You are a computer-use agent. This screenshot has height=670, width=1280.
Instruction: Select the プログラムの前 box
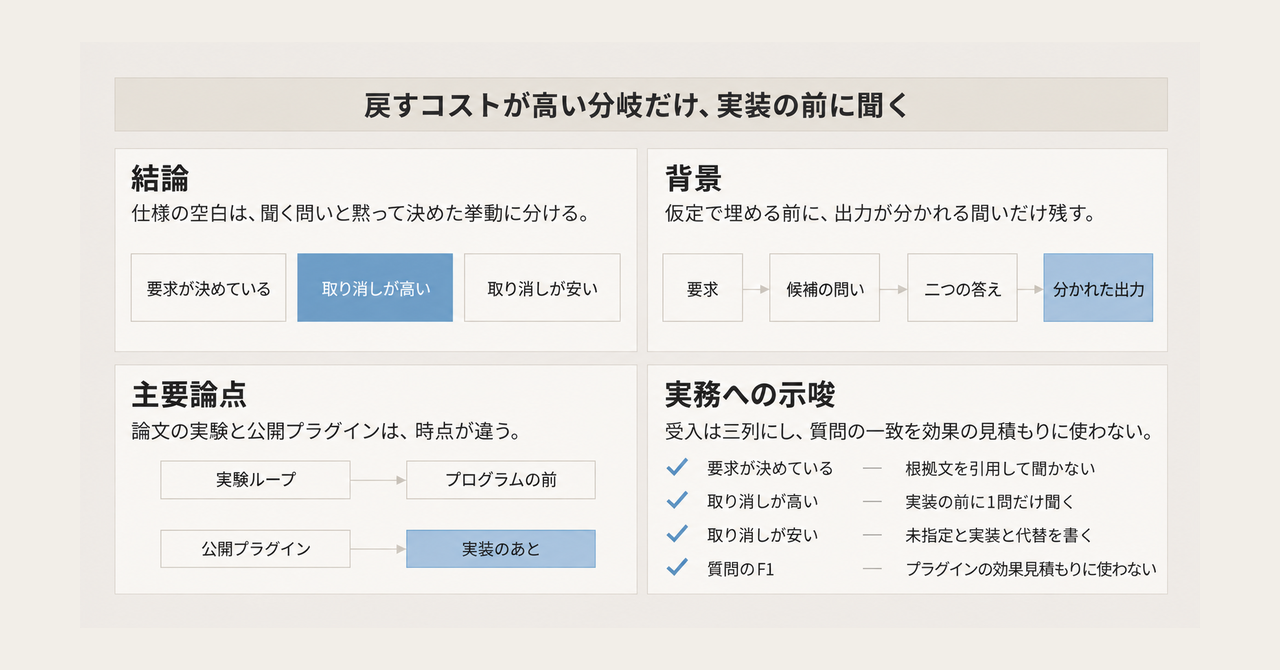pyautogui.click(x=501, y=480)
